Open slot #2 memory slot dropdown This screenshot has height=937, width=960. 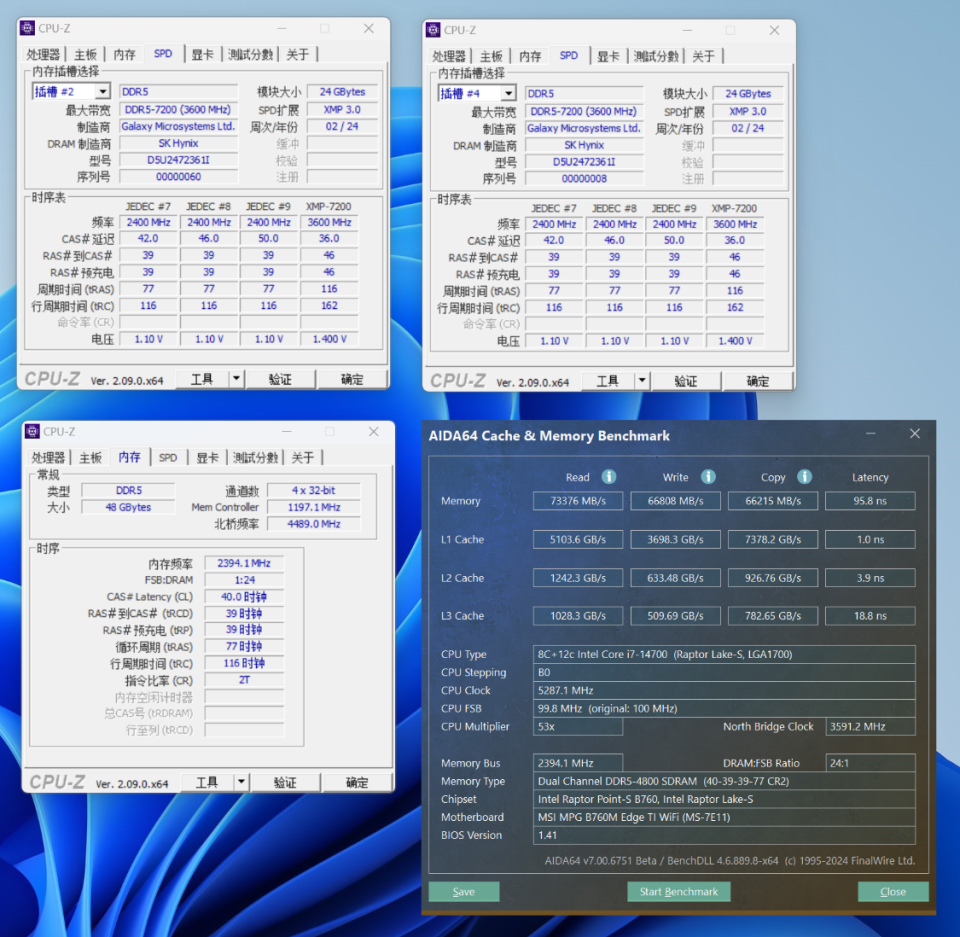point(103,92)
